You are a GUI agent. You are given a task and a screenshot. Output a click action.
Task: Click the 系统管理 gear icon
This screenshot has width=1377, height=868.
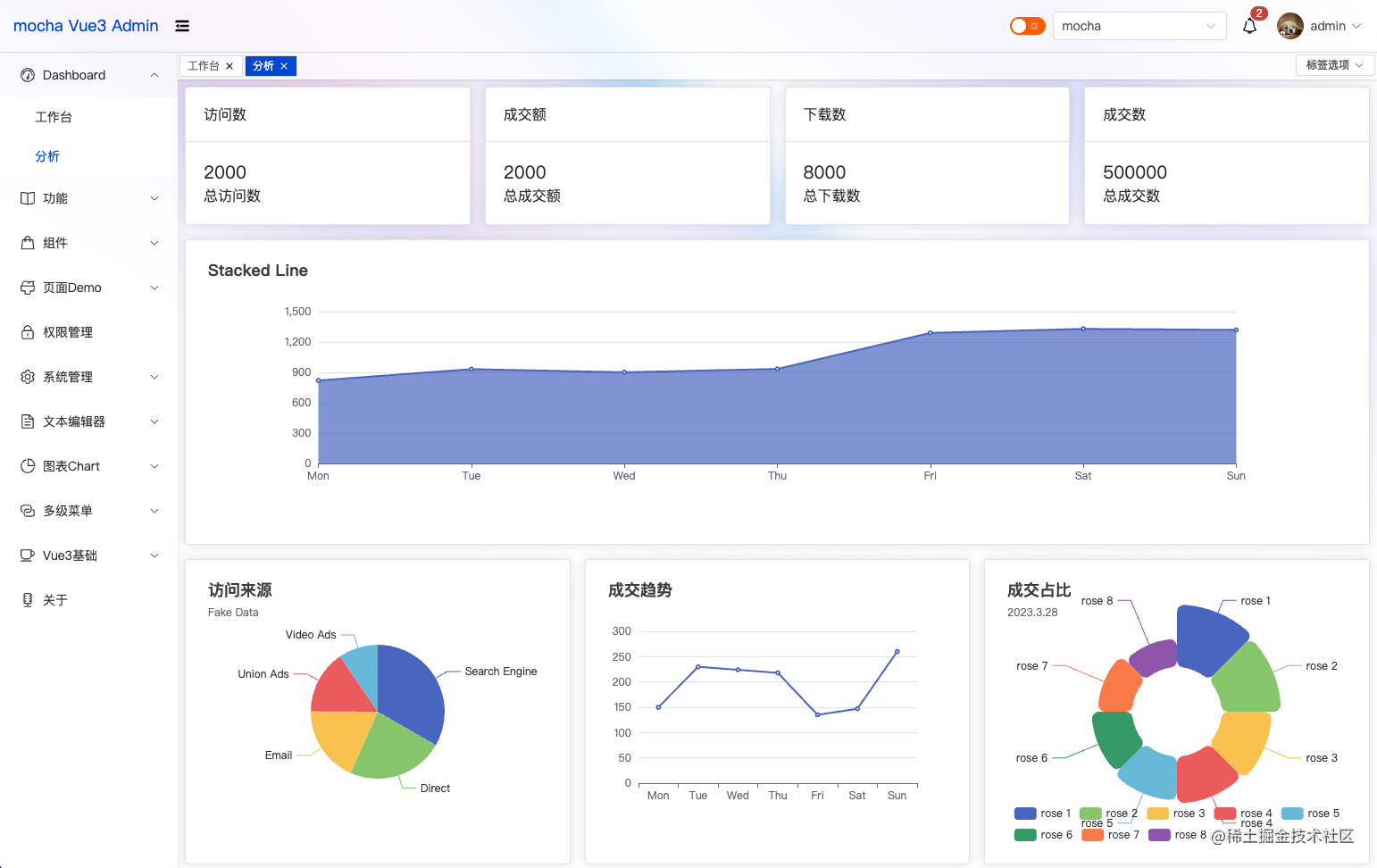[28, 377]
